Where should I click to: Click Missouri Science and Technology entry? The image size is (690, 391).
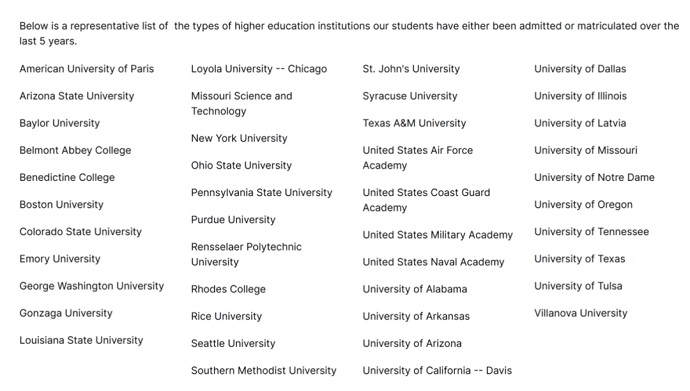pos(242,104)
